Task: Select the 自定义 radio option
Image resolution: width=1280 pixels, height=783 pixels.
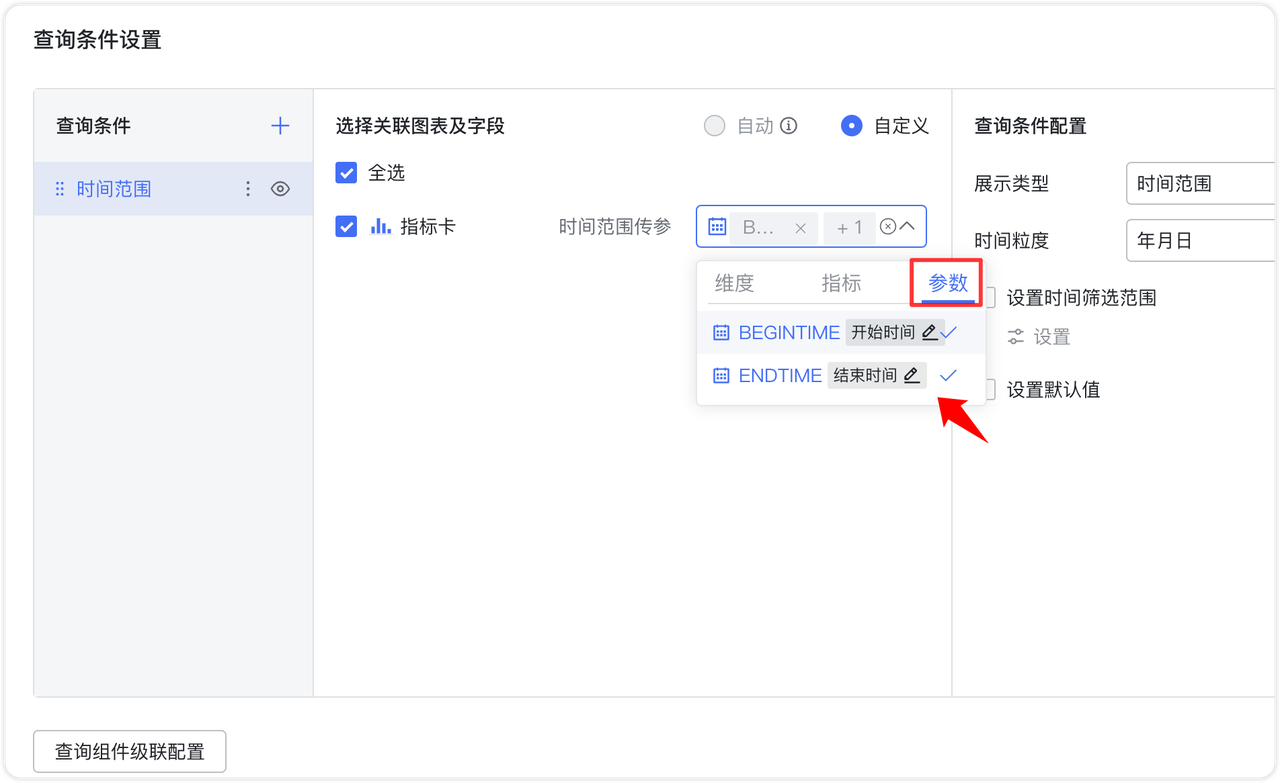Action: pos(851,126)
